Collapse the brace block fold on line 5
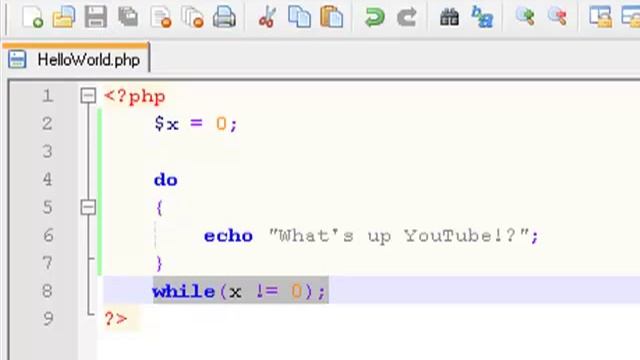Screen dimensions: 640x360 [x=88, y=207]
